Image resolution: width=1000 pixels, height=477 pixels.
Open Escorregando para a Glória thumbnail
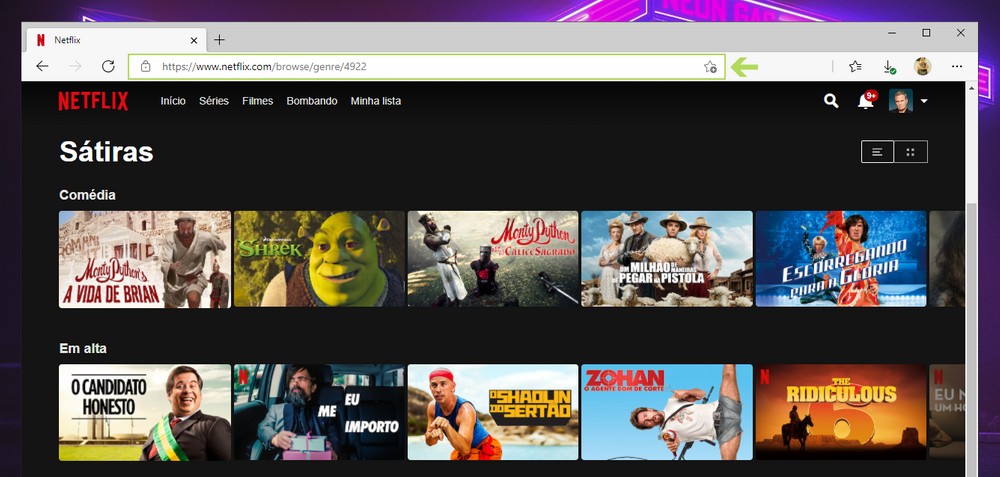[x=841, y=260]
